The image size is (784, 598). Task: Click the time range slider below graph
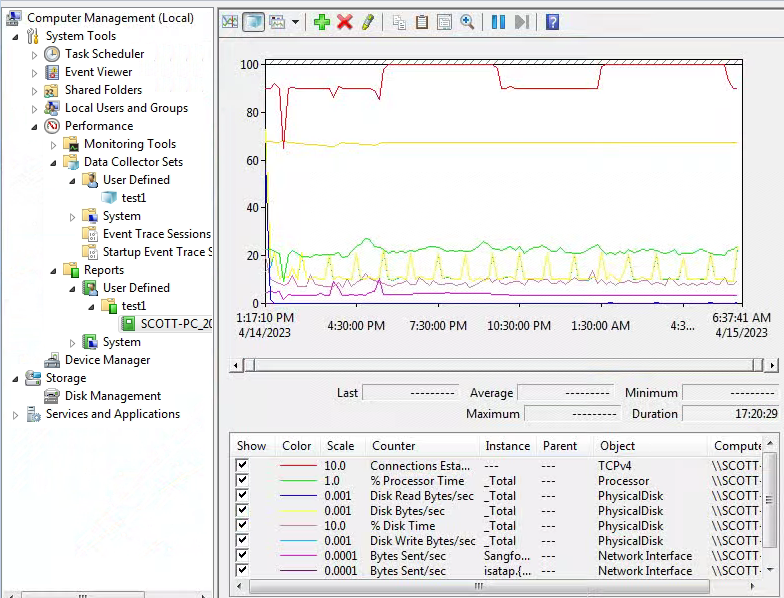(x=500, y=366)
